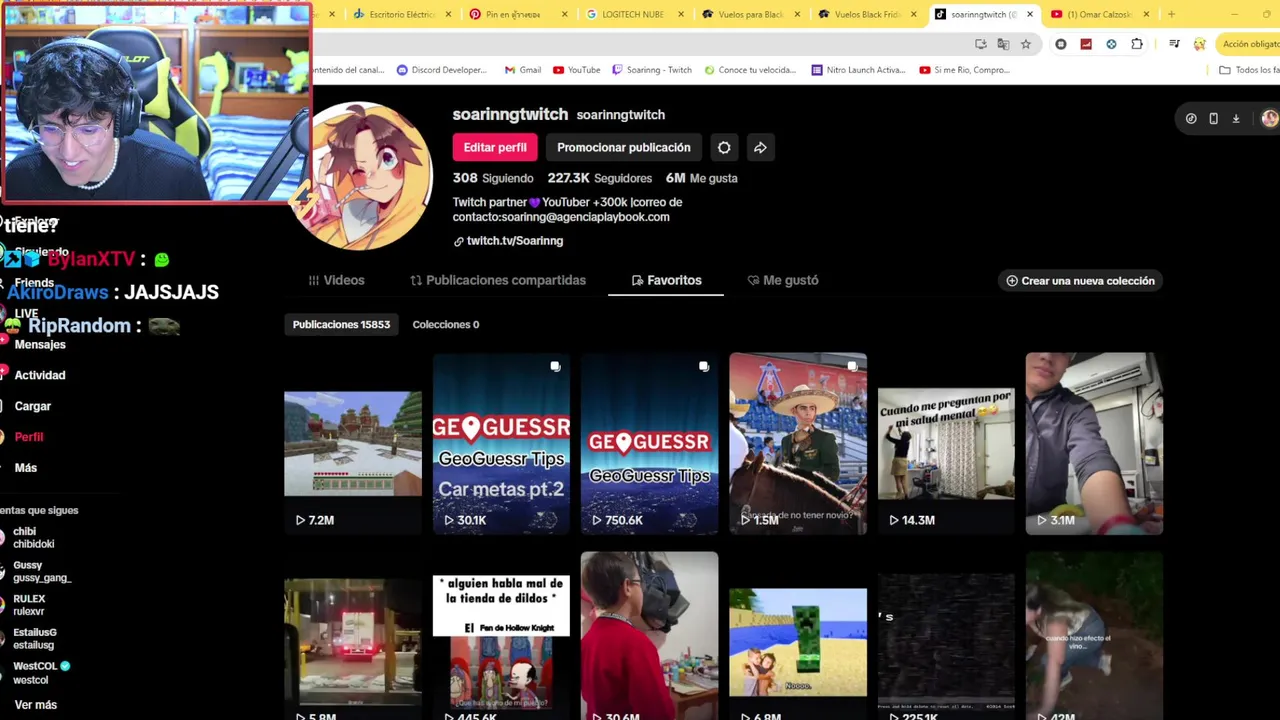Viewport: 1280px width, 720px height.
Task: Close the soarinngtwitch browser tab
Action: 1029,14
